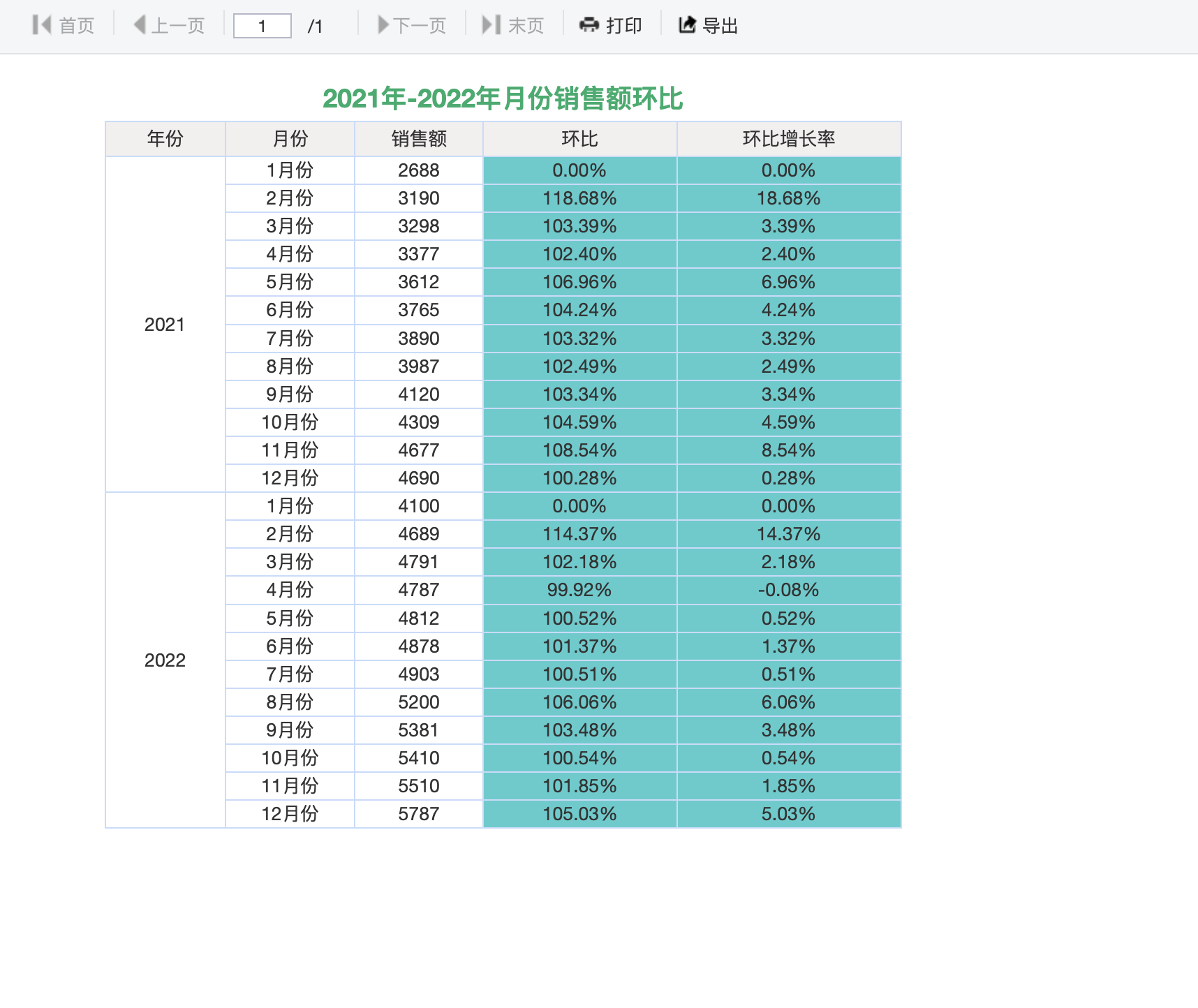
Task: Select the 环比增长率 column header
Action: pos(789,139)
